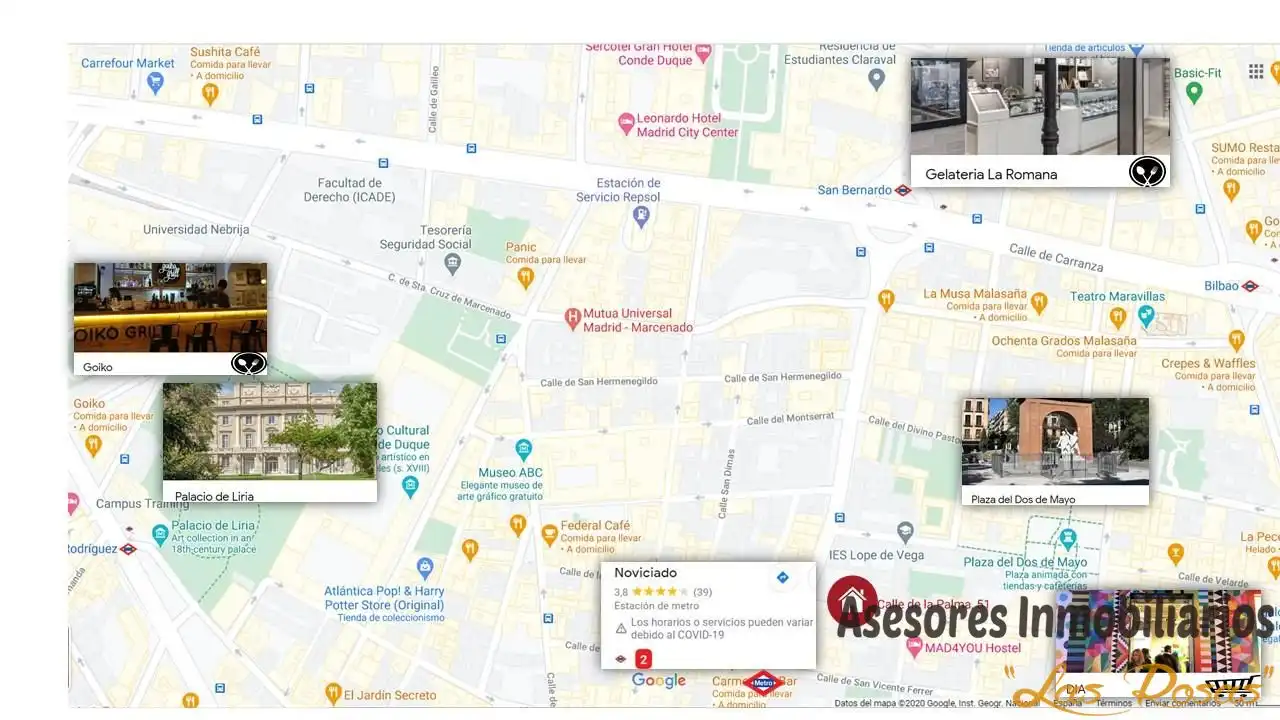The height and width of the screenshot is (720, 1280).
Task: Click the Calle de Velarde label
Action: pos(1211,578)
